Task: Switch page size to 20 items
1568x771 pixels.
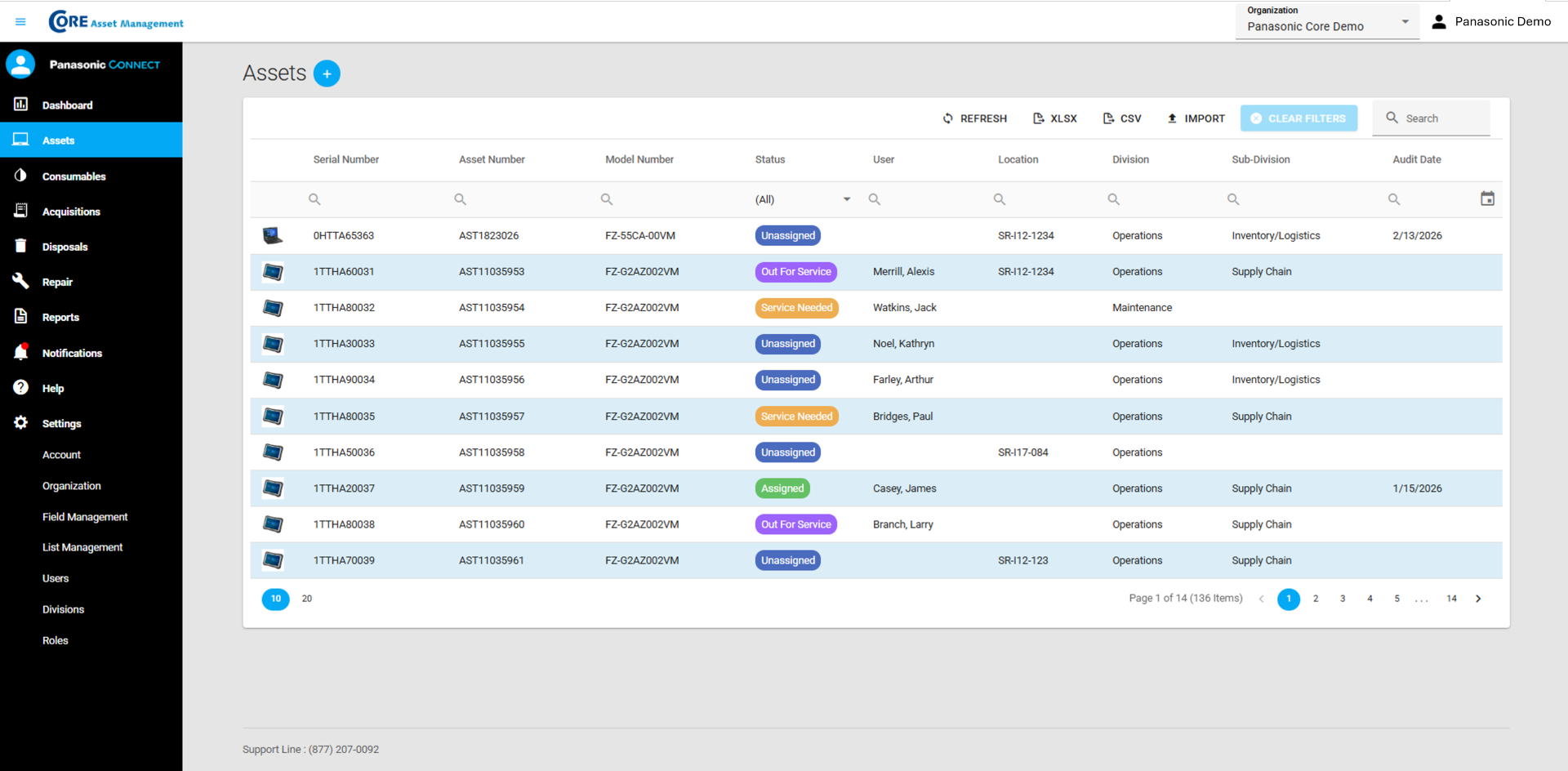Action: (x=306, y=599)
